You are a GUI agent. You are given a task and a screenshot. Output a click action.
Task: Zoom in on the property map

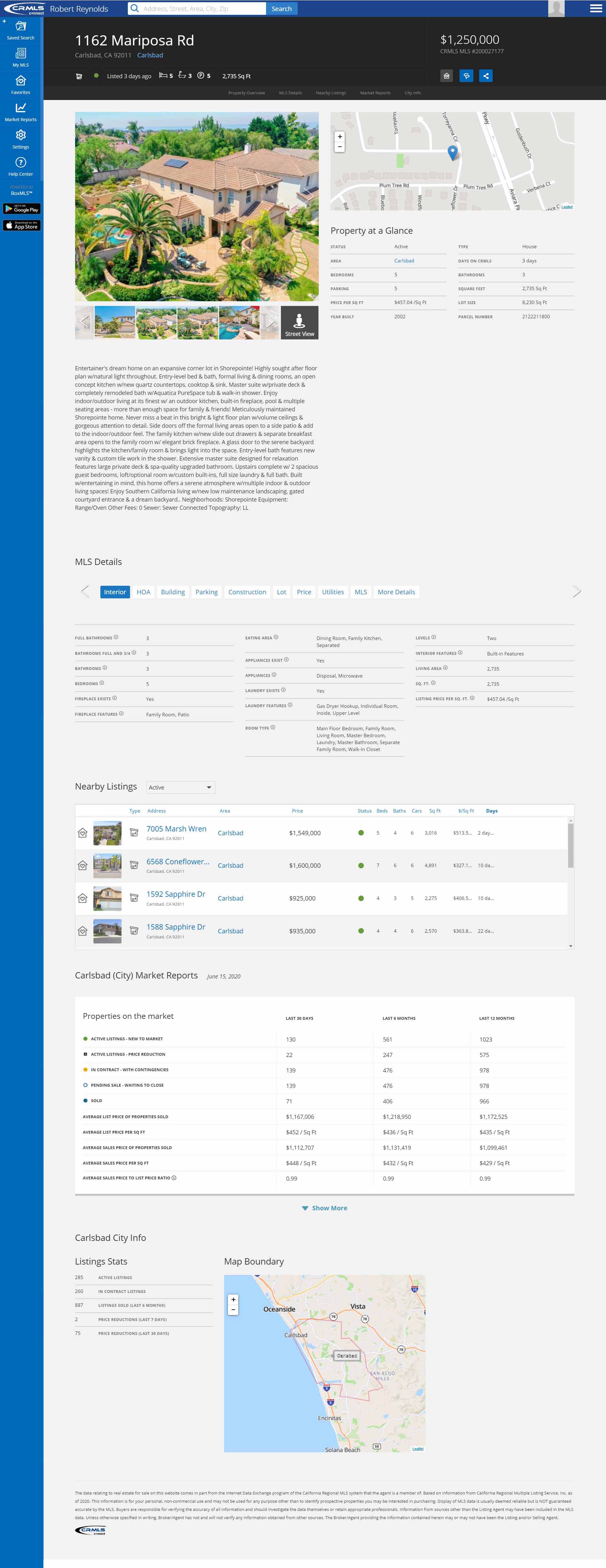tap(340, 136)
